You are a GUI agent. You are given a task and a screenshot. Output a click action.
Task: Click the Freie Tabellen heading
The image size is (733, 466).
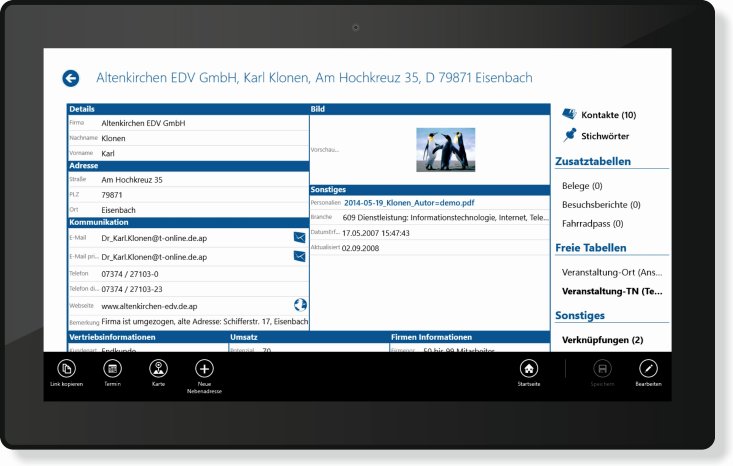point(590,248)
